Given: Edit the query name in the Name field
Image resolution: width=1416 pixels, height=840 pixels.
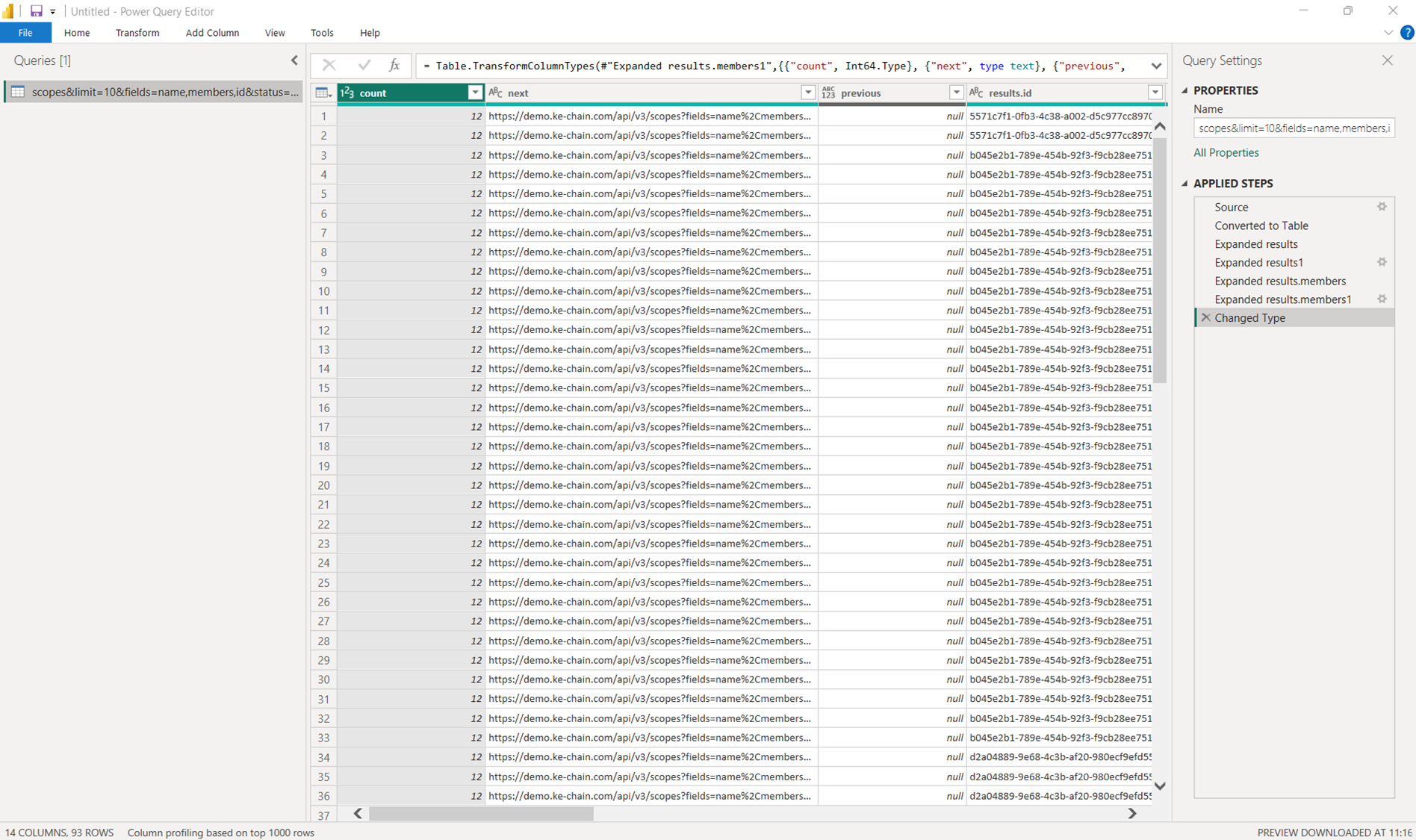Looking at the screenshot, I should 1294,128.
